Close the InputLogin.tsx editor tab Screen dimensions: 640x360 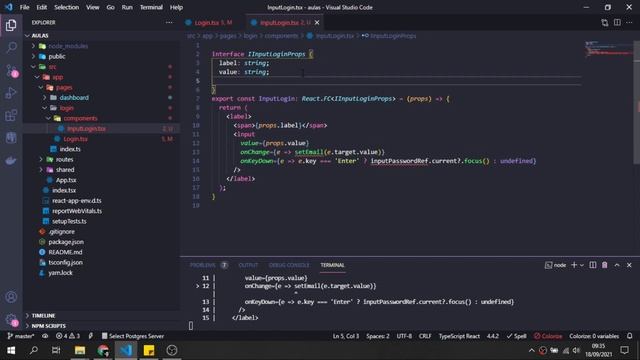point(317,22)
